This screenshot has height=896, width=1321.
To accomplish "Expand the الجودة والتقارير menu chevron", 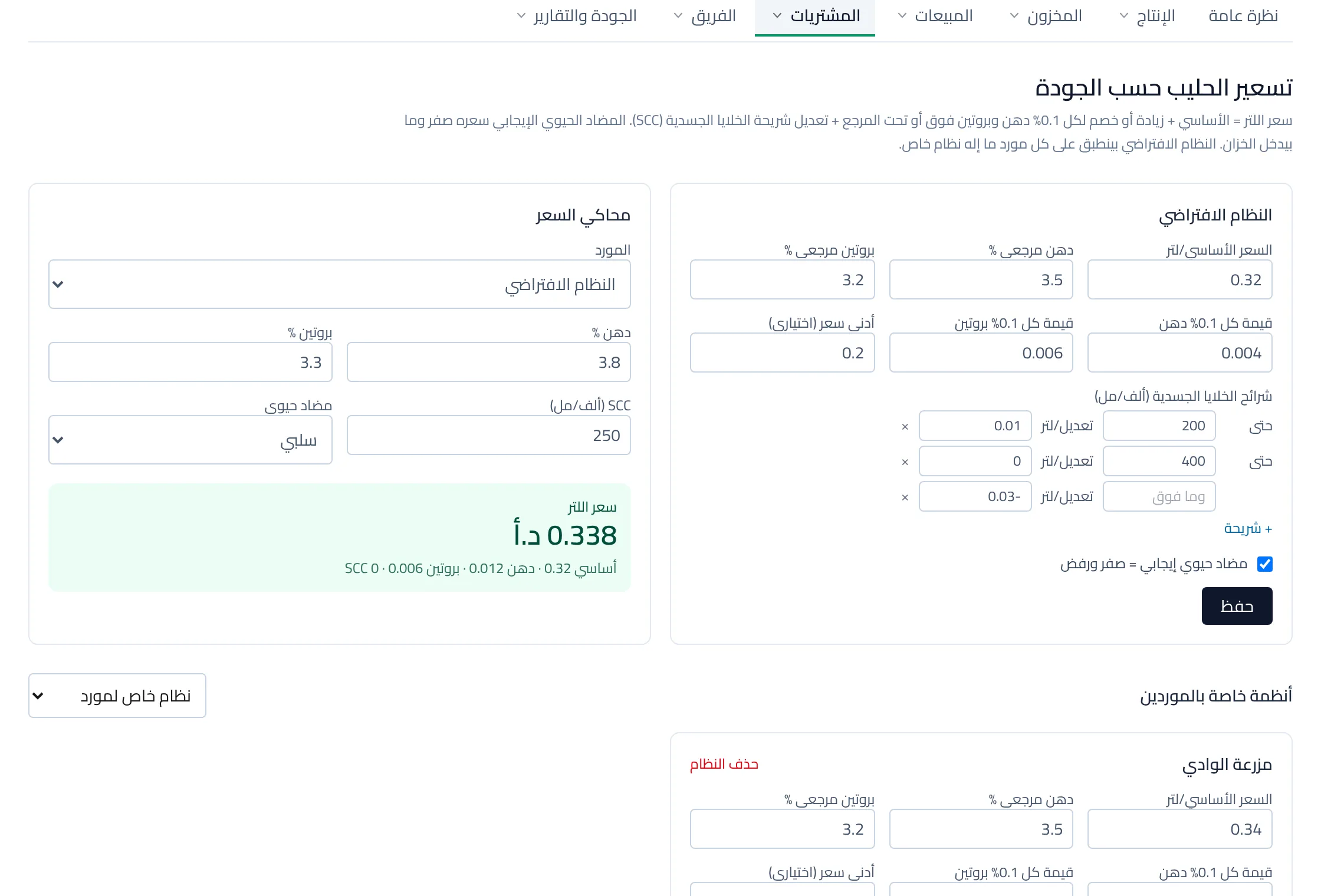I will coord(521,16).
